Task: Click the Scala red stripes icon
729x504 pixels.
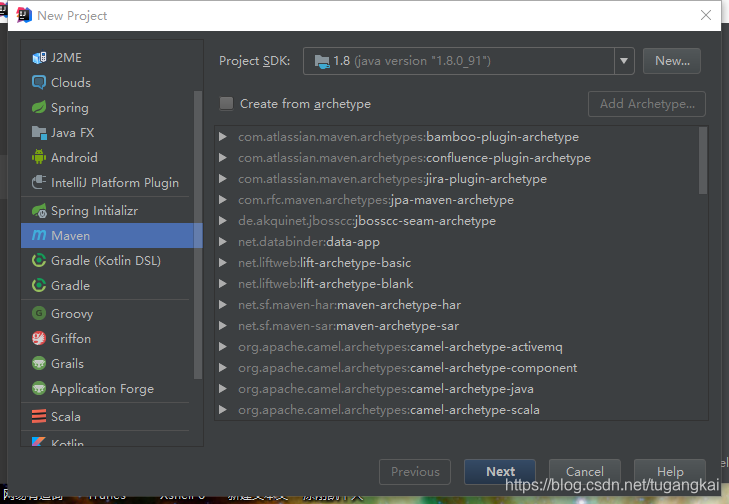Action: [39, 416]
